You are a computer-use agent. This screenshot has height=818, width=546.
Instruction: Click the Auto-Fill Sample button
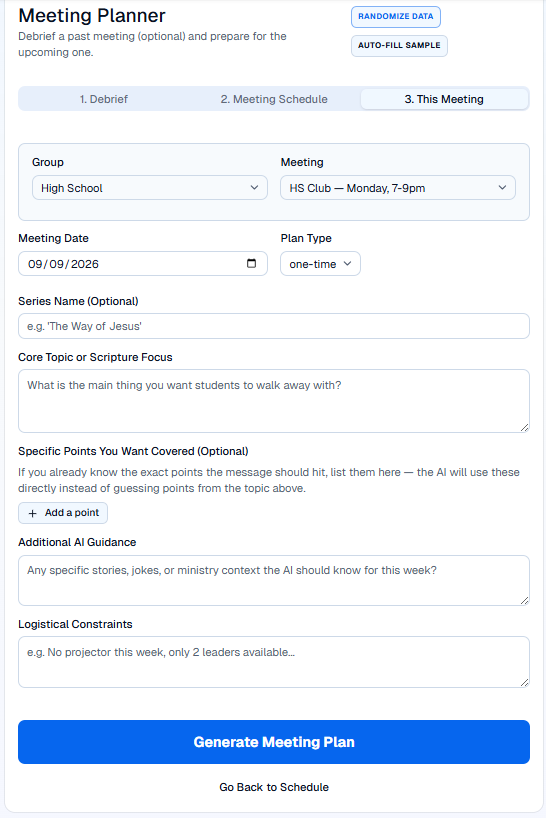click(399, 45)
